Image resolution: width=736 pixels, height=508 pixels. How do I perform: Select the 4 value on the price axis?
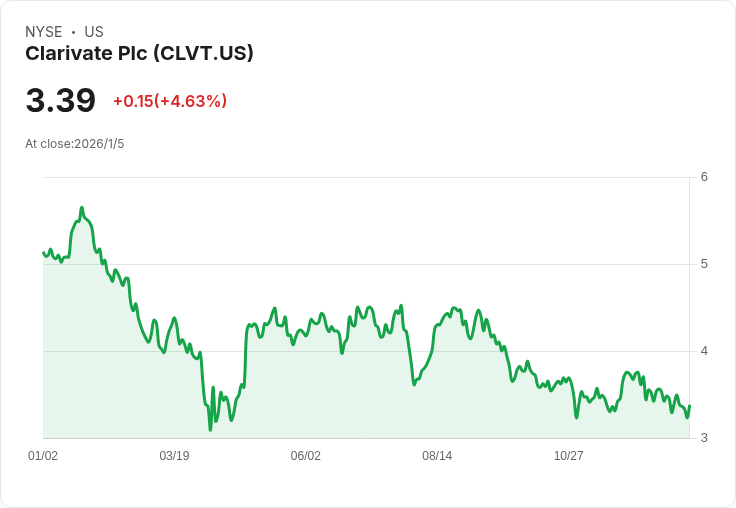[704, 351]
